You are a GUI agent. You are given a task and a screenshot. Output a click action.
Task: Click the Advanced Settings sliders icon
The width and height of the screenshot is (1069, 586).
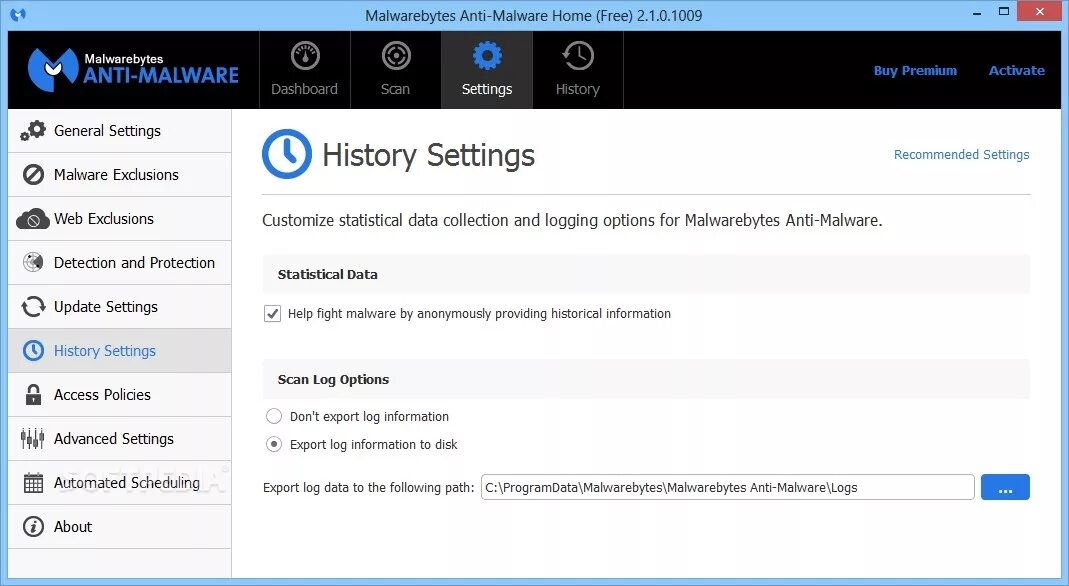pyautogui.click(x=33, y=438)
